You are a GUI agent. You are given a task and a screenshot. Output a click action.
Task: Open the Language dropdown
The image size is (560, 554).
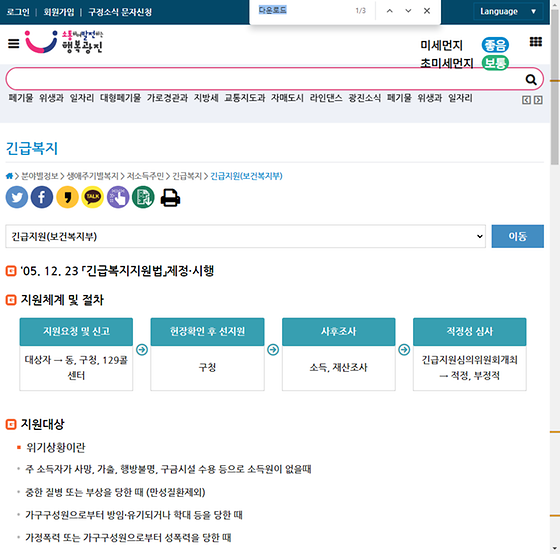tap(508, 11)
